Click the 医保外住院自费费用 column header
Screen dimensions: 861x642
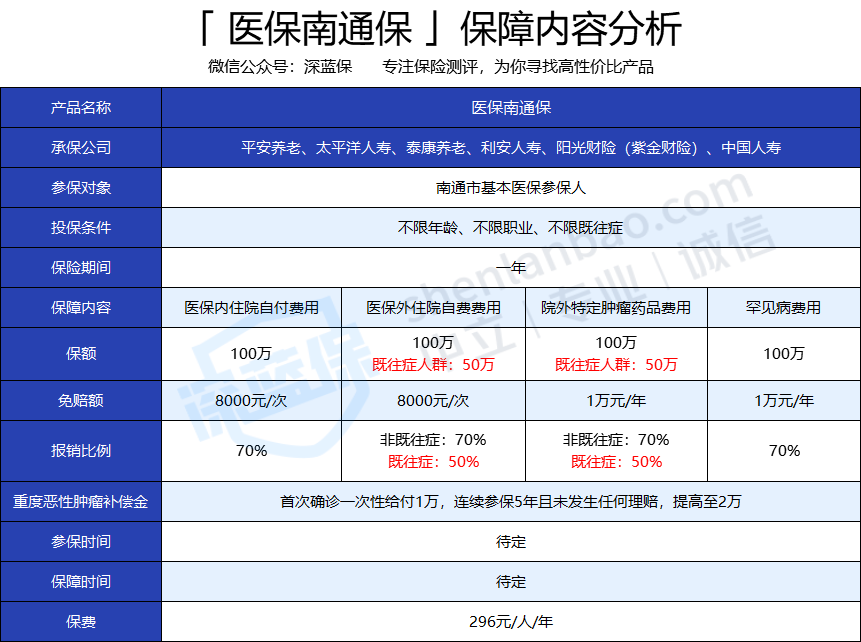(x=433, y=307)
